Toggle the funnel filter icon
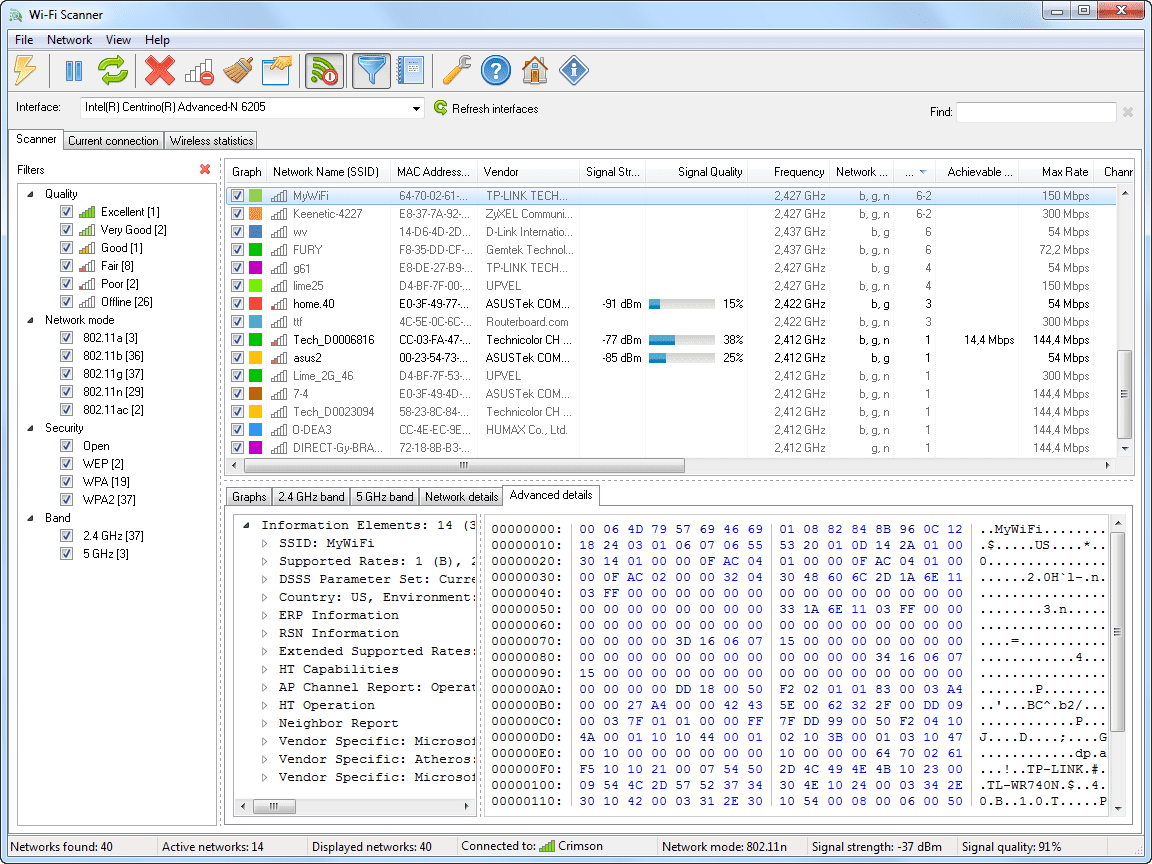This screenshot has width=1152, height=864. 372,70
